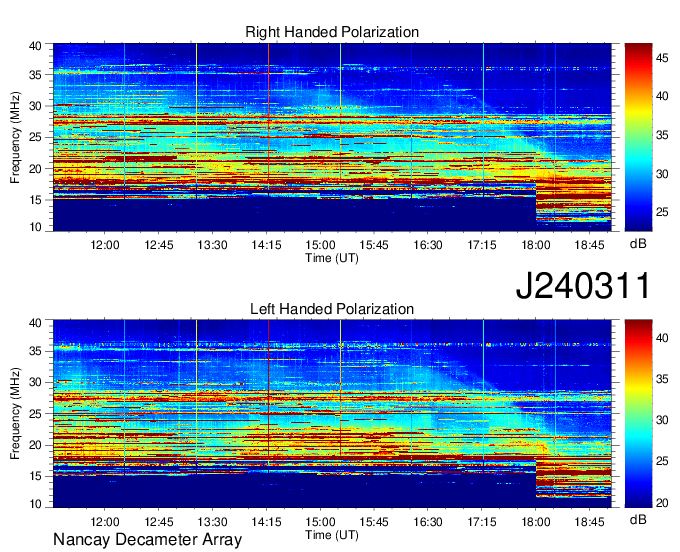This screenshot has width=680, height=552.
Task: Click the Frequency (MHz) label of the Left Handed plot
Action: click(x=15, y=414)
